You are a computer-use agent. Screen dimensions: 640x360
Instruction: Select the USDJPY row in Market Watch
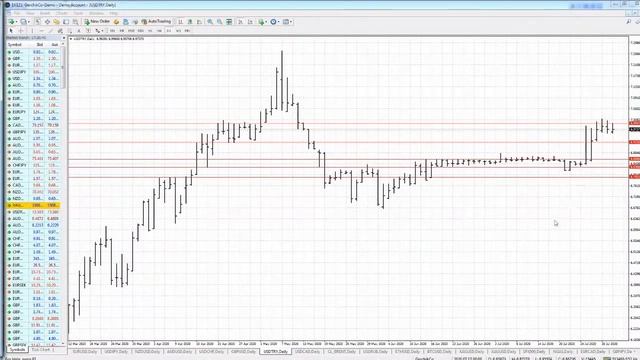[33, 72]
